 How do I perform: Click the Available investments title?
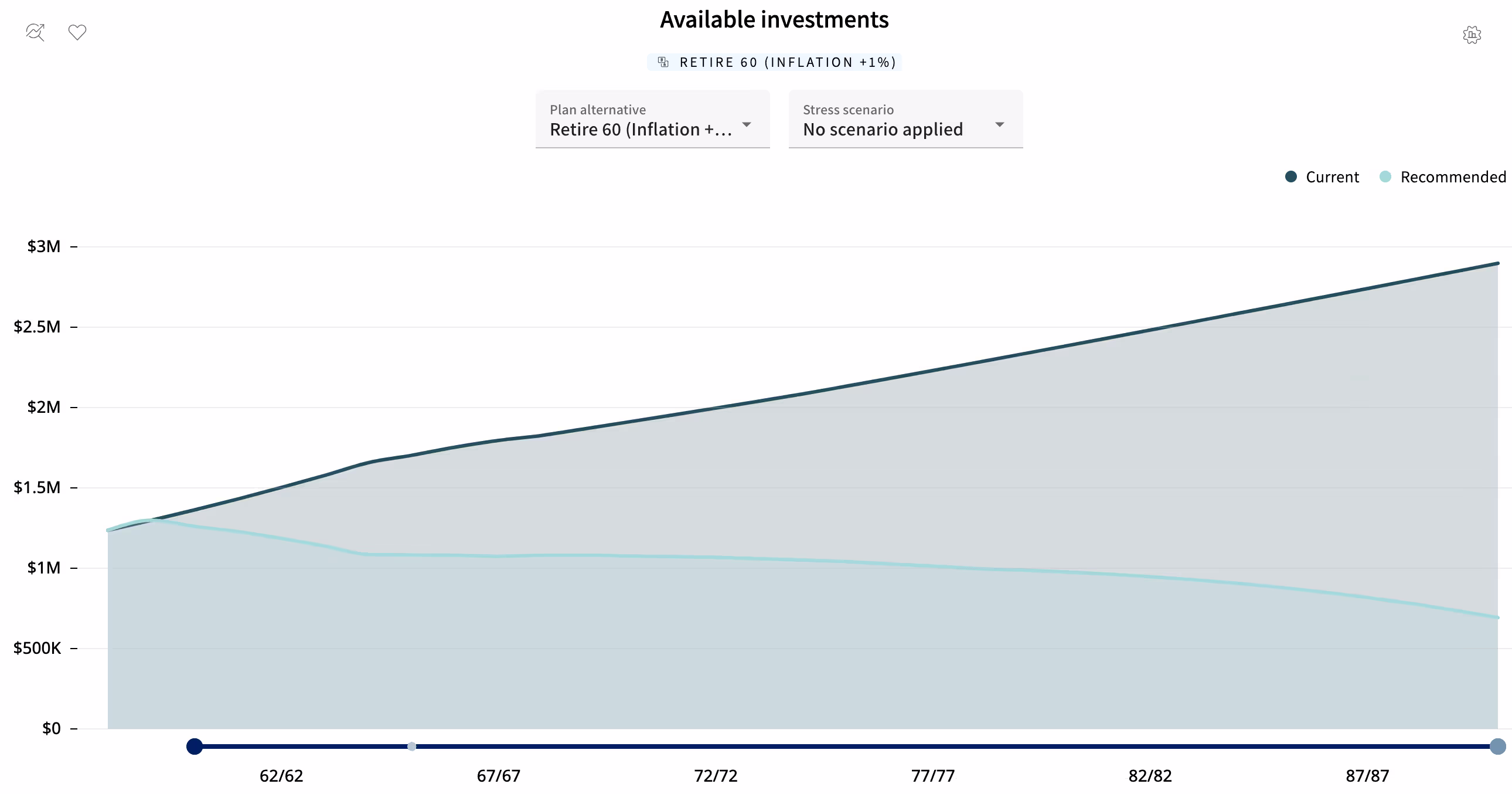tap(774, 20)
